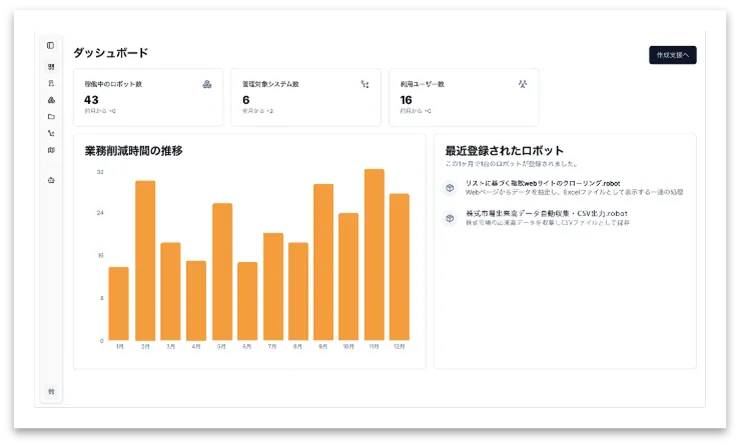Open the web crawling .robot entry
This screenshot has width=740, height=446.
pyautogui.click(x=545, y=183)
